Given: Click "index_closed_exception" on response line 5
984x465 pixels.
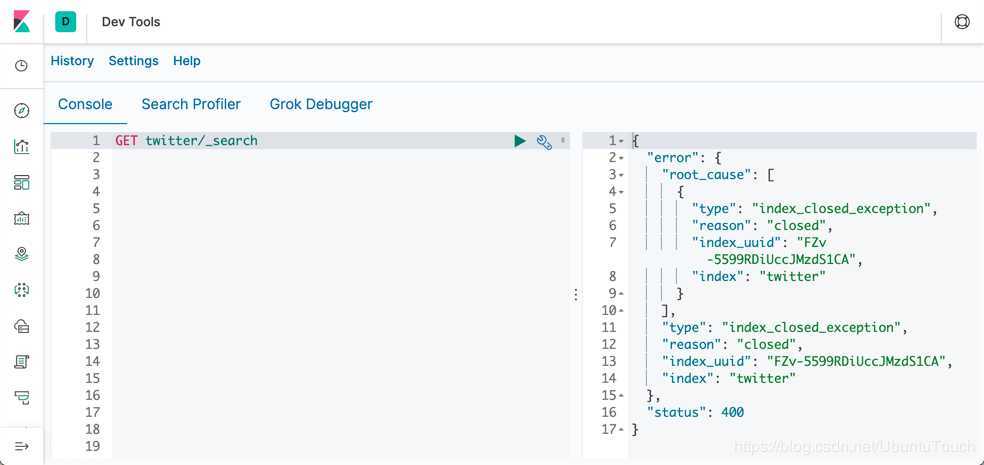Looking at the screenshot, I should [840, 209].
